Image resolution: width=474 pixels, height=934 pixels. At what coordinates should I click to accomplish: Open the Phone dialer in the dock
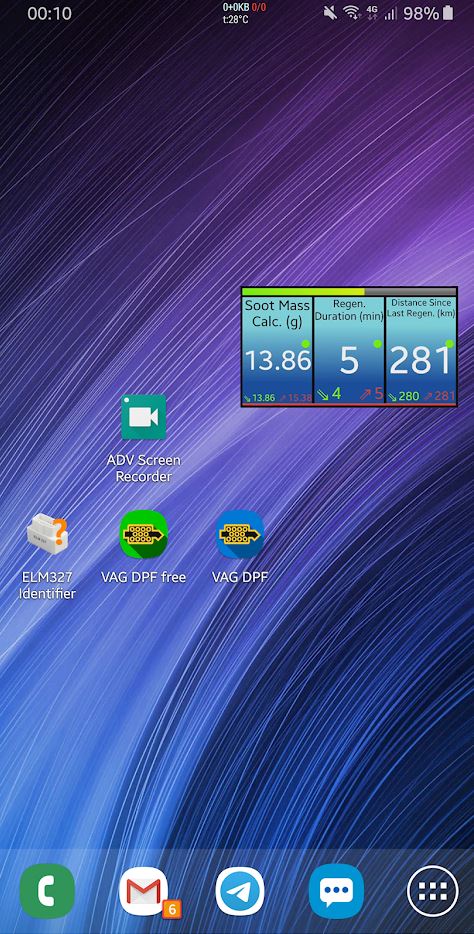[x=47, y=891]
